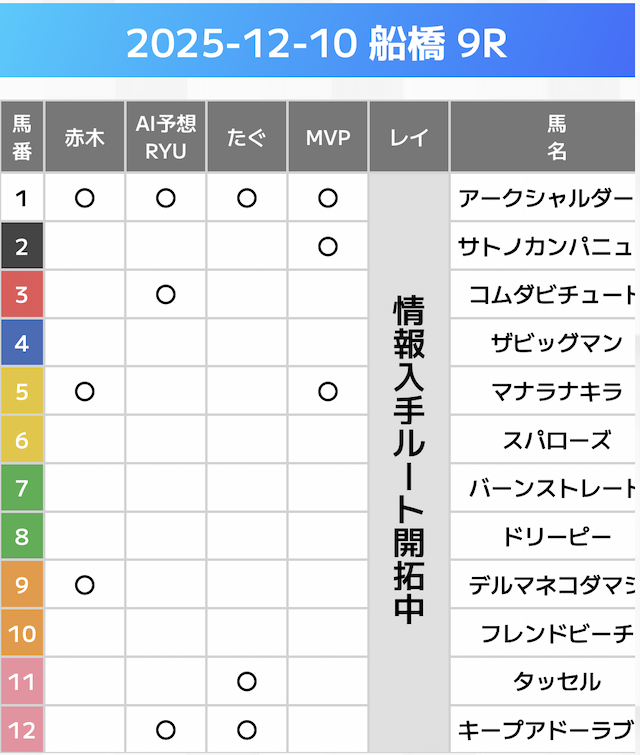Click horse name アークシャルダー
This screenshot has width=640, height=755.
coord(546,198)
